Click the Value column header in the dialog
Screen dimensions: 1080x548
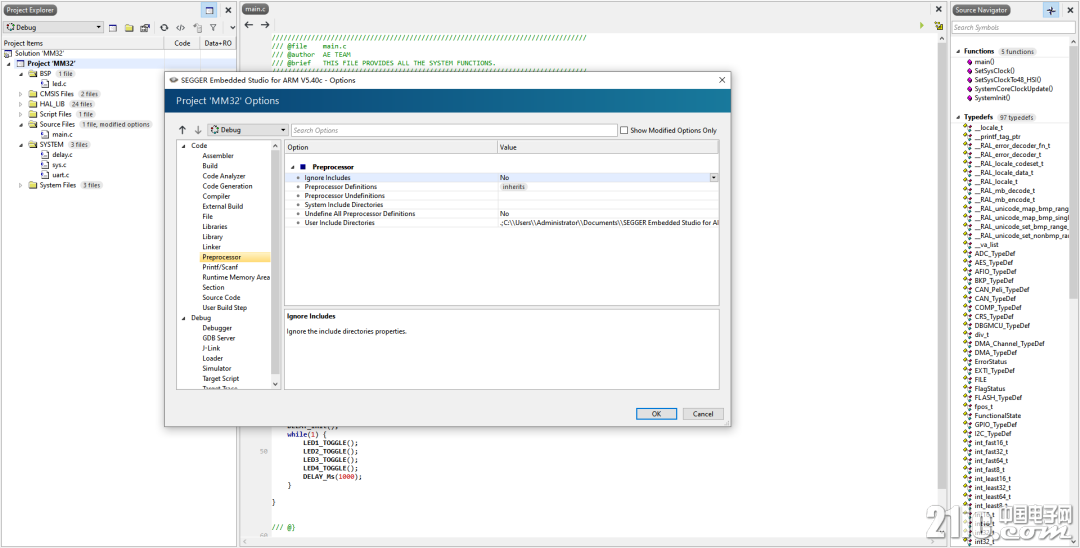[x=608, y=147]
